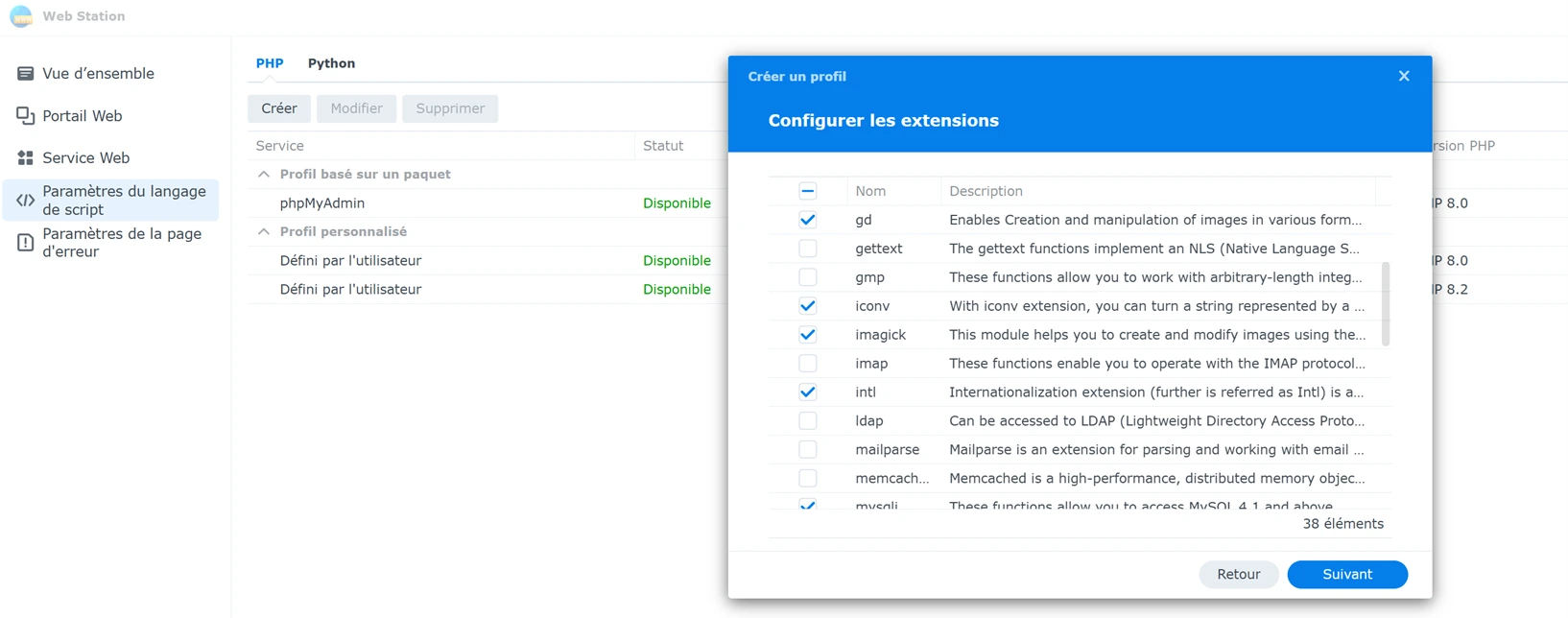Click the Suivant button
1568x618 pixels.
[x=1347, y=575]
